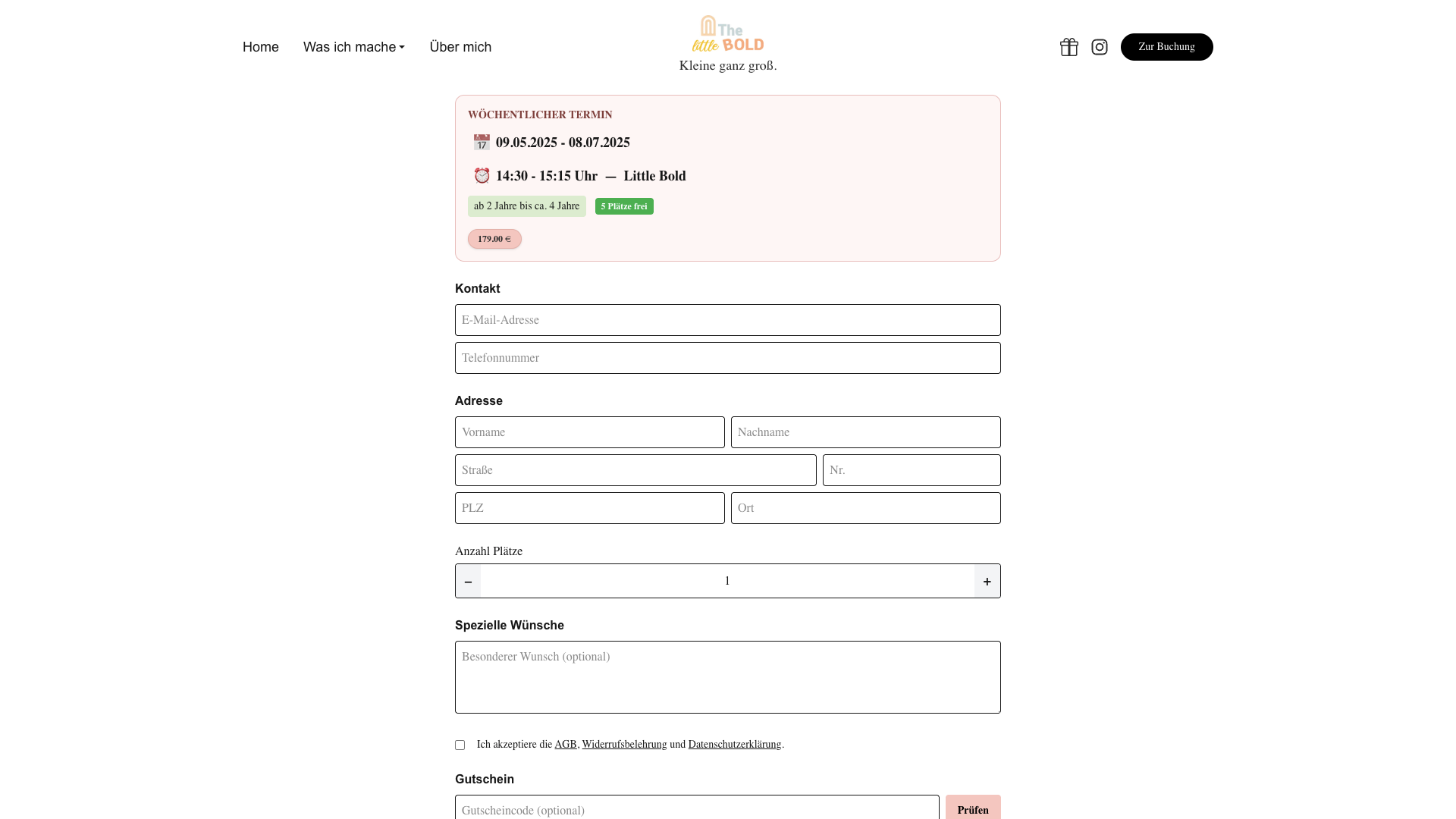This screenshot has height=819, width=1456.
Task: Click the Besonderer Wunsch textarea
Action: point(728,677)
